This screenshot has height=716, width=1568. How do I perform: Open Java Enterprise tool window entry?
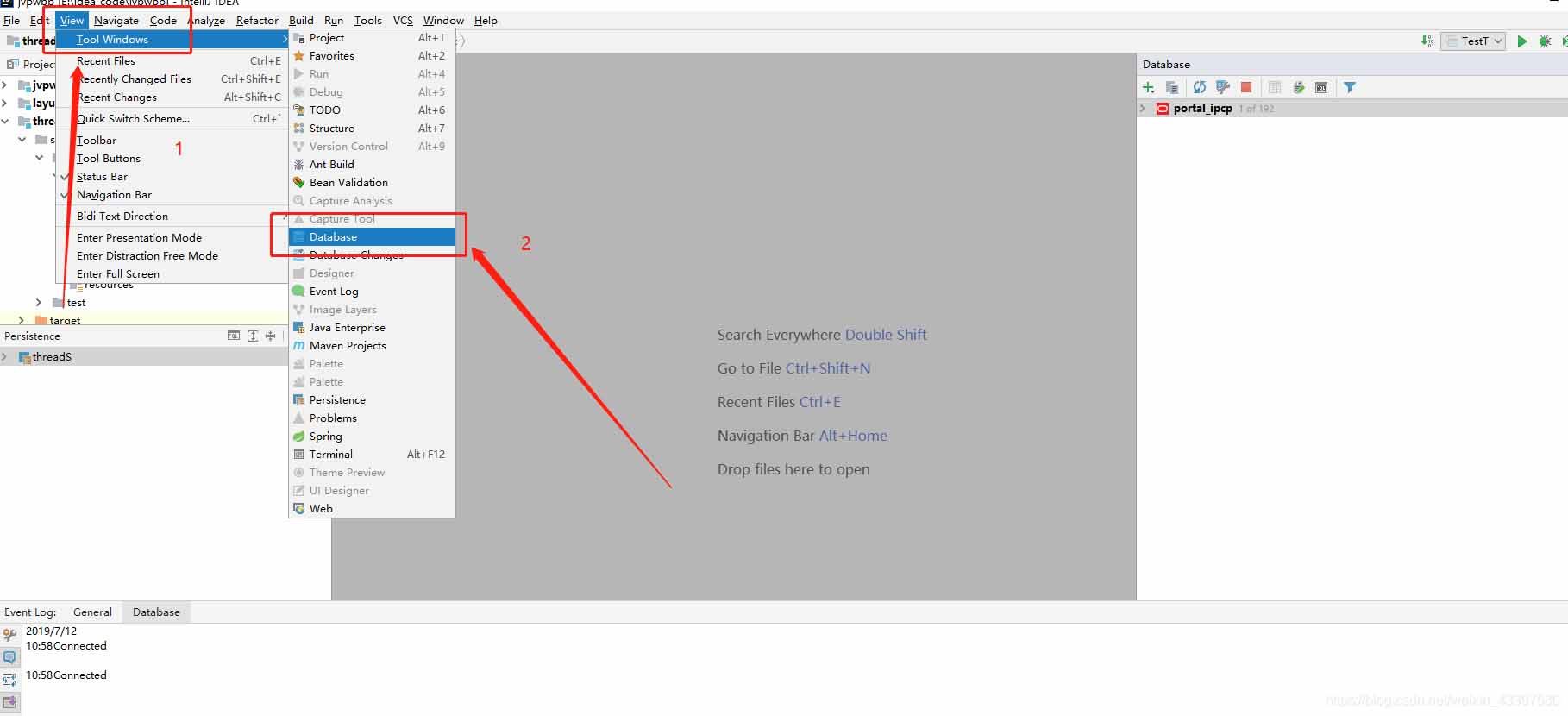372,328
